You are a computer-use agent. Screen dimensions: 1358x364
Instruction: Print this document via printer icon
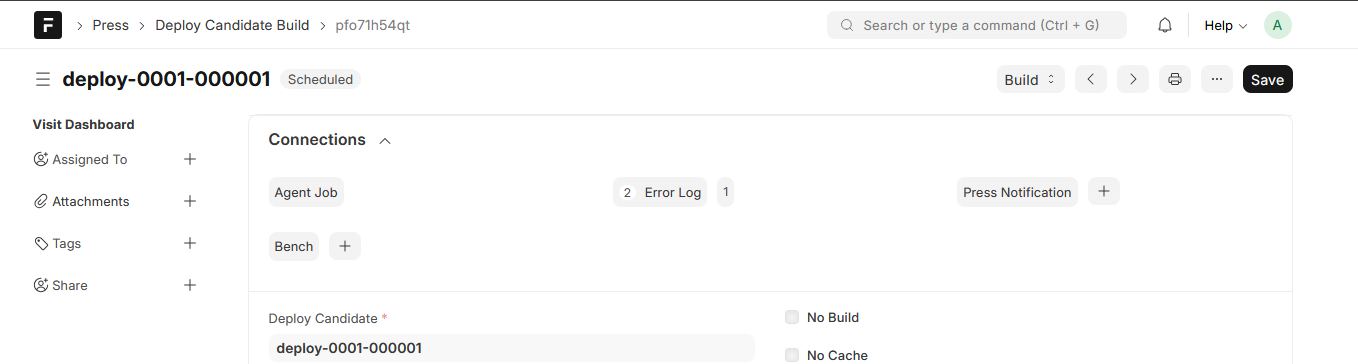pyautogui.click(x=1175, y=79)
